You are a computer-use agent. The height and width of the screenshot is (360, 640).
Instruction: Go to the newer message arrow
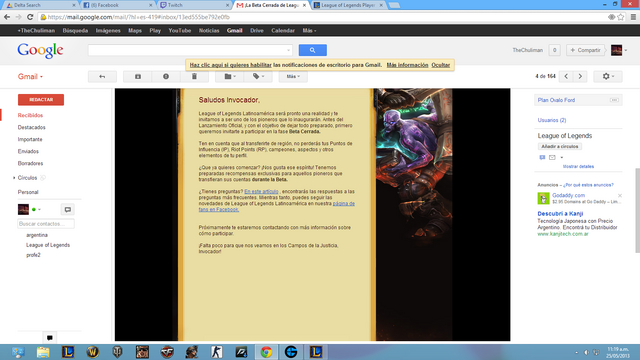pos(566,76)
